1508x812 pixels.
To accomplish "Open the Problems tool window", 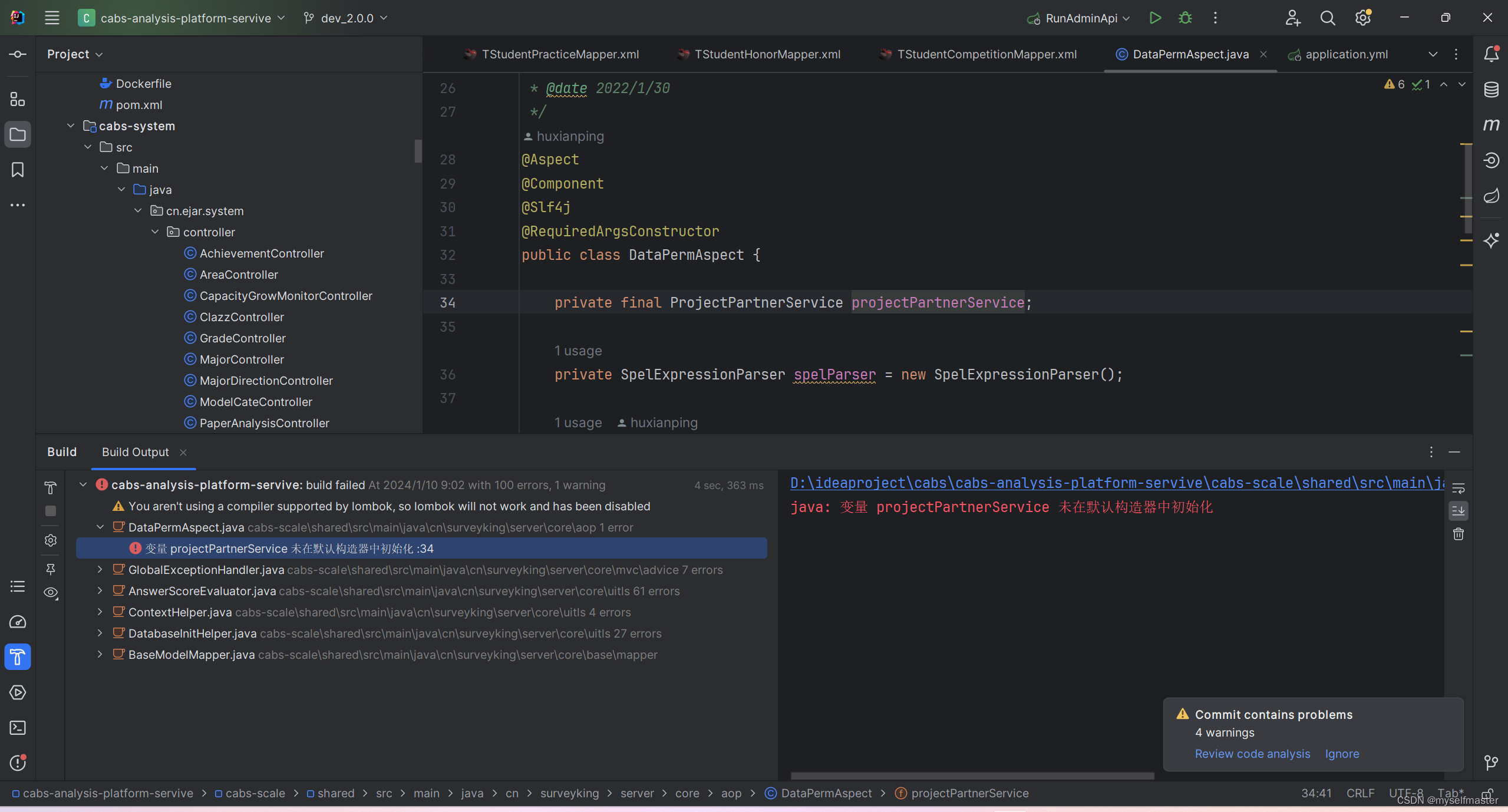I will [18, 763].
